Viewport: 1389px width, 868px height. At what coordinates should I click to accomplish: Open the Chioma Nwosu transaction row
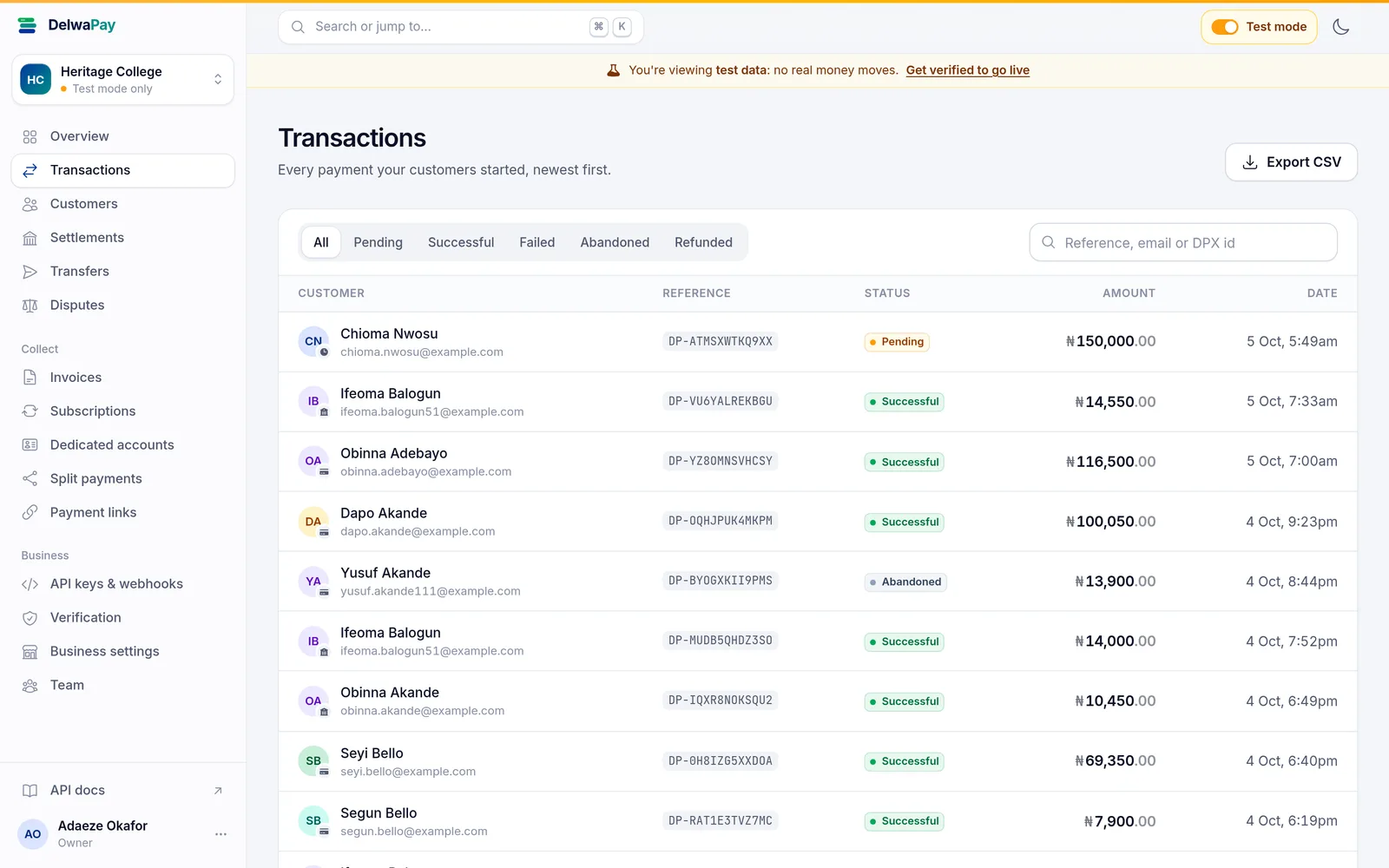pos(818,342)
